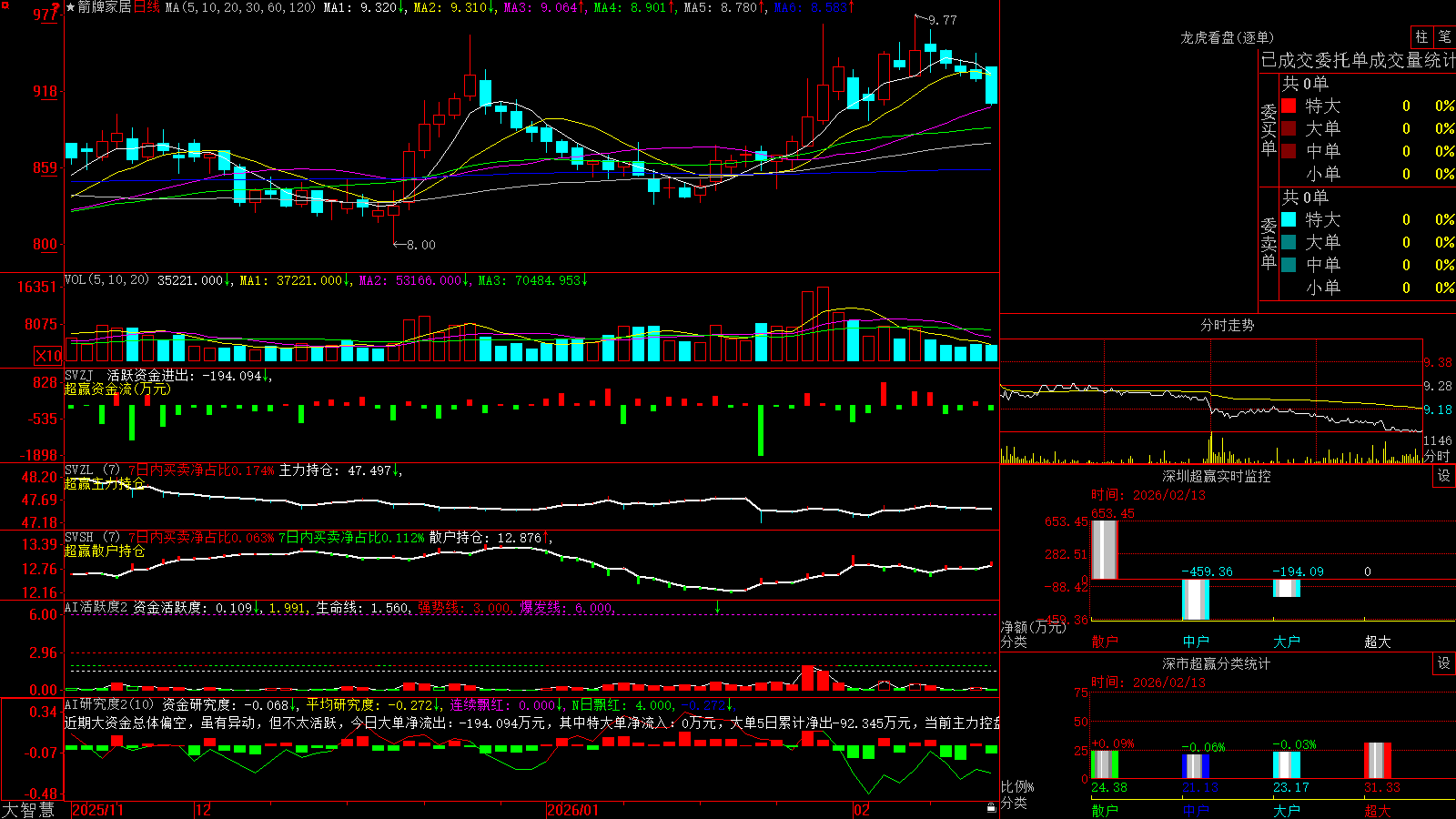1456x819 pixels.
Task: Click the 散户 bar showing 653.45
Action: [1105, 550]
